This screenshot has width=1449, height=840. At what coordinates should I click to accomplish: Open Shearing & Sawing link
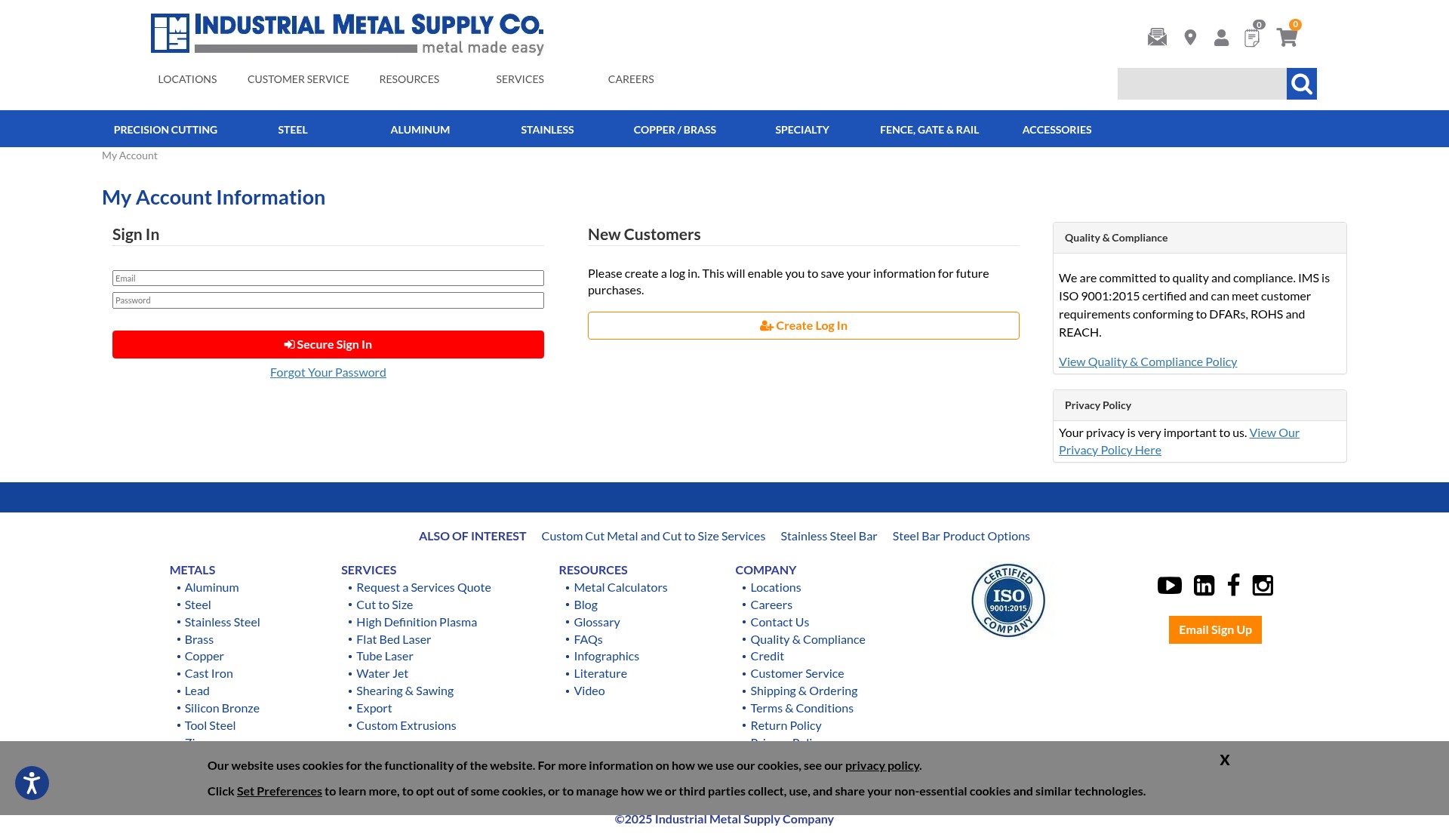(x=405, y=691)
